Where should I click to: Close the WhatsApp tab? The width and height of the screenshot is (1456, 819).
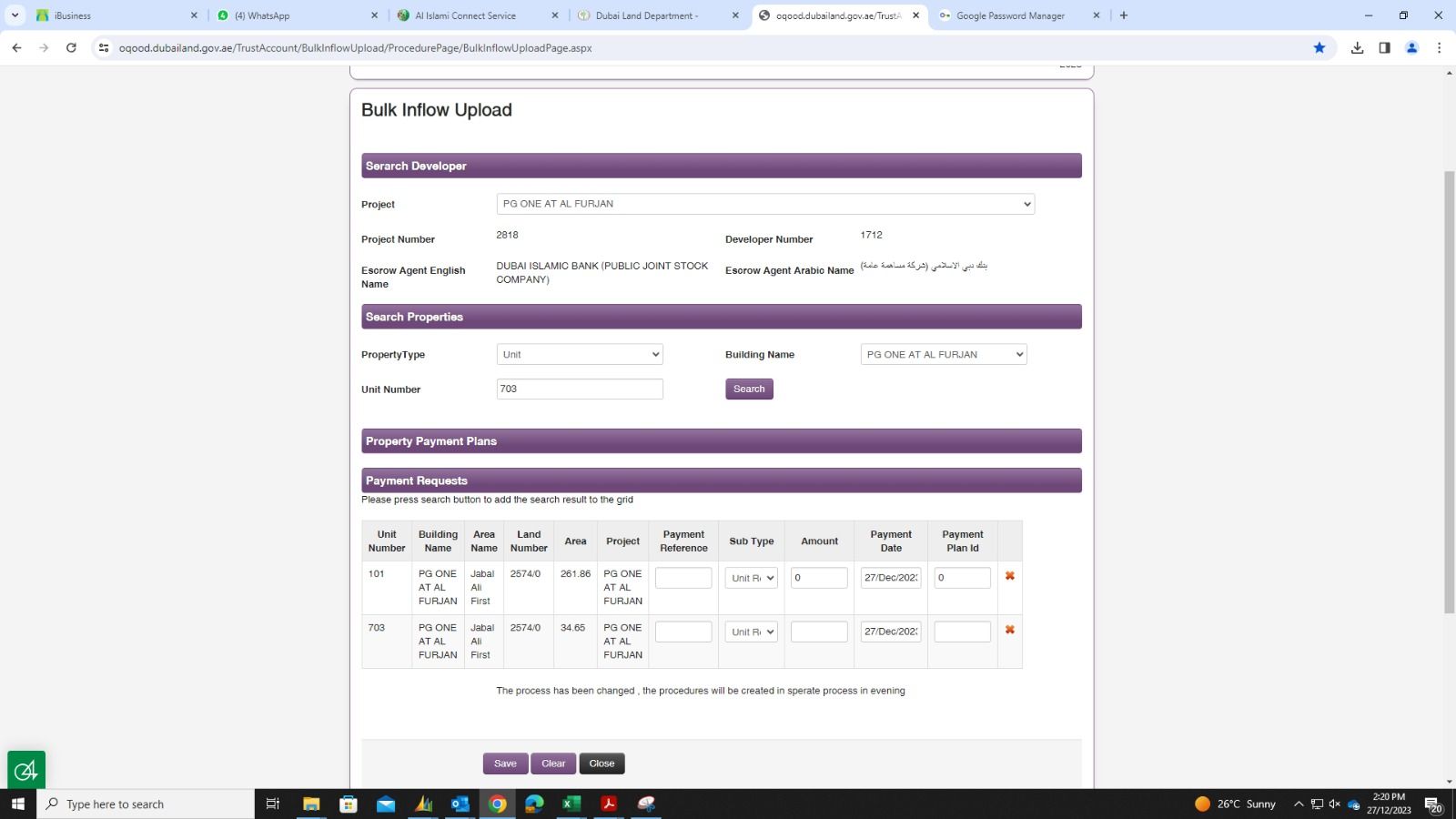pyautogui.click(x=374, y=15)
